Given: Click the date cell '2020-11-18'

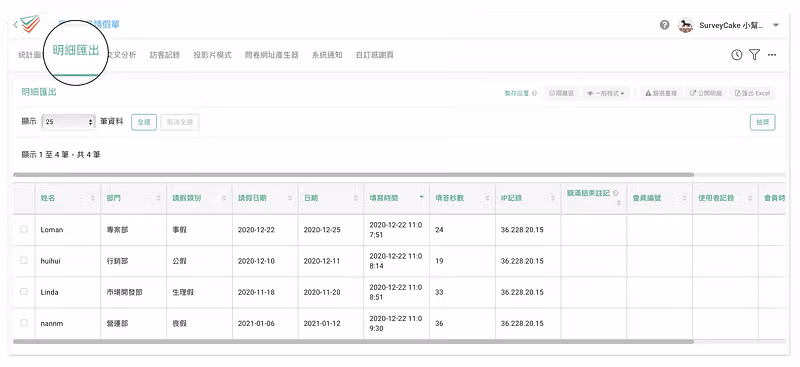Looking at the screenshot, I should [x=256, y=292].
